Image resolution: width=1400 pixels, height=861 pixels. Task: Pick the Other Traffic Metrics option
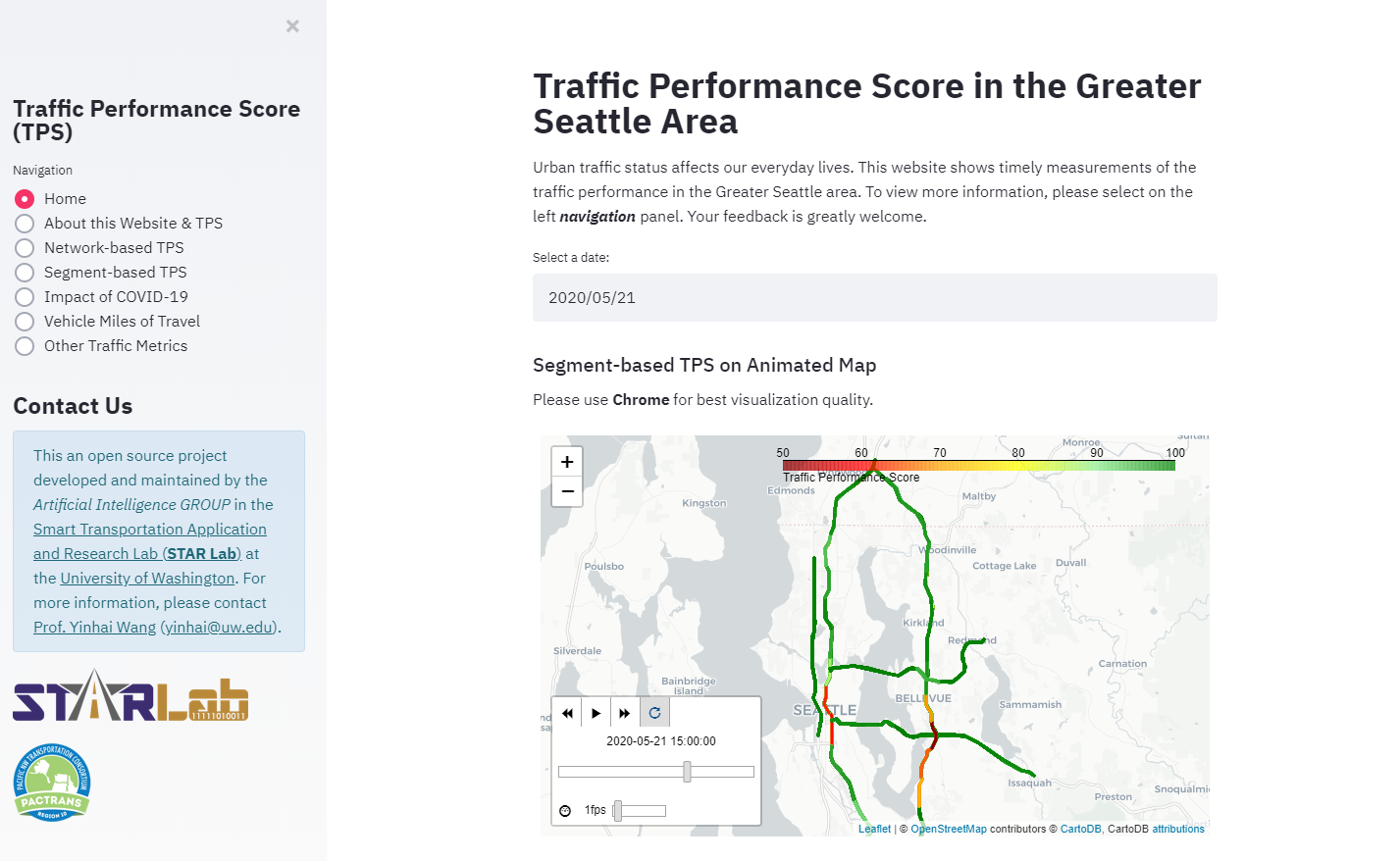coord(25,346)
